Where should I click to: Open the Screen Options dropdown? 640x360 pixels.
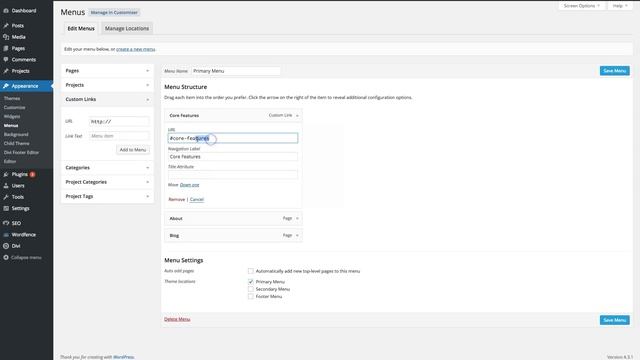(581, 6)
